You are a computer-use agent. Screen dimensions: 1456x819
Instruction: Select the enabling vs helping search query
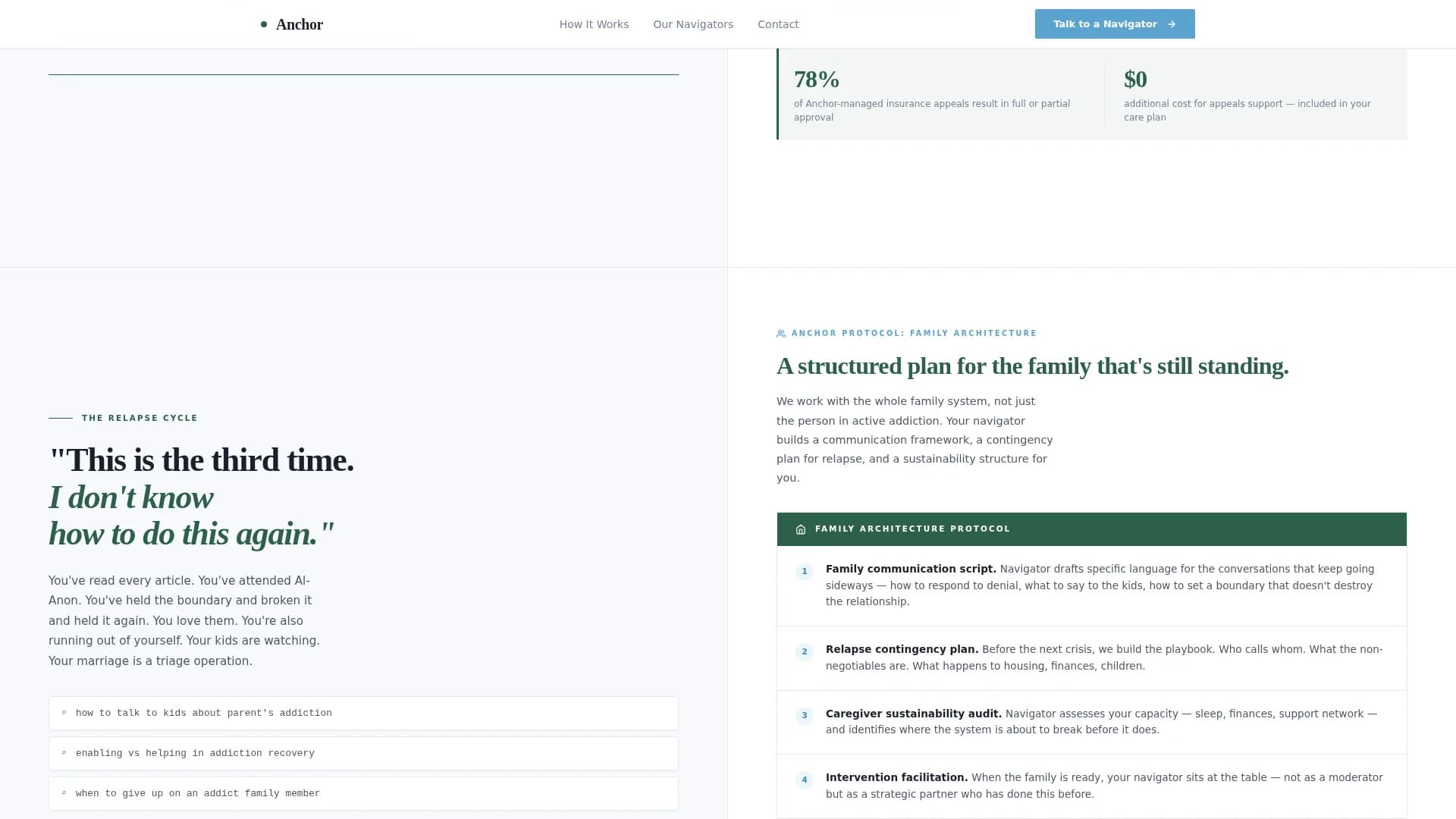click(363, 753)
